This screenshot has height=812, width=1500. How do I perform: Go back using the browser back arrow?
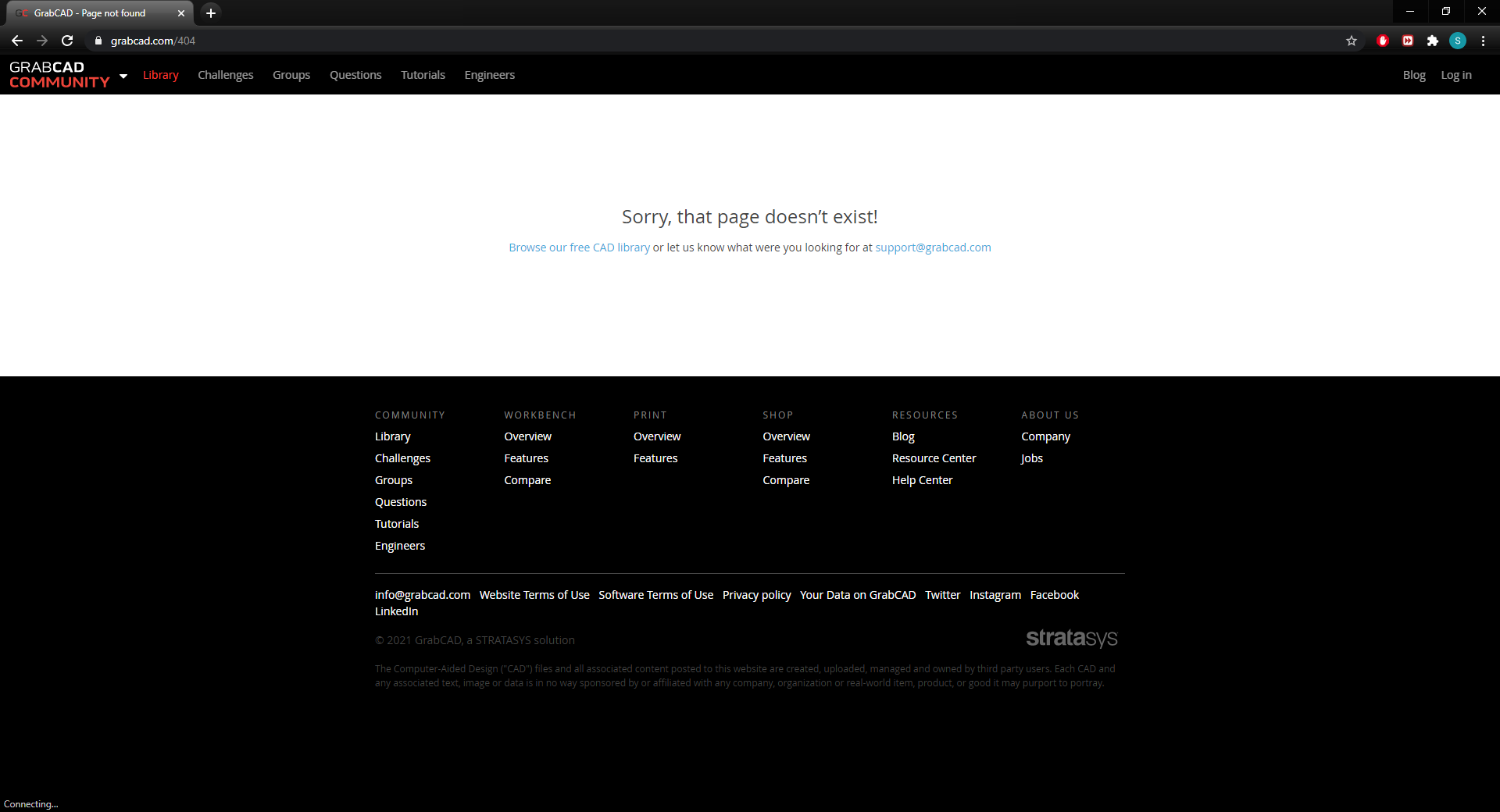[17, 41]
